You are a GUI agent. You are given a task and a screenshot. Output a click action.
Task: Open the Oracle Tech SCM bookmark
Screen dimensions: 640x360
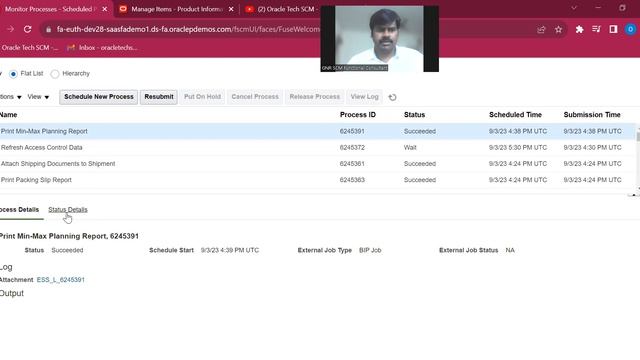29,48
